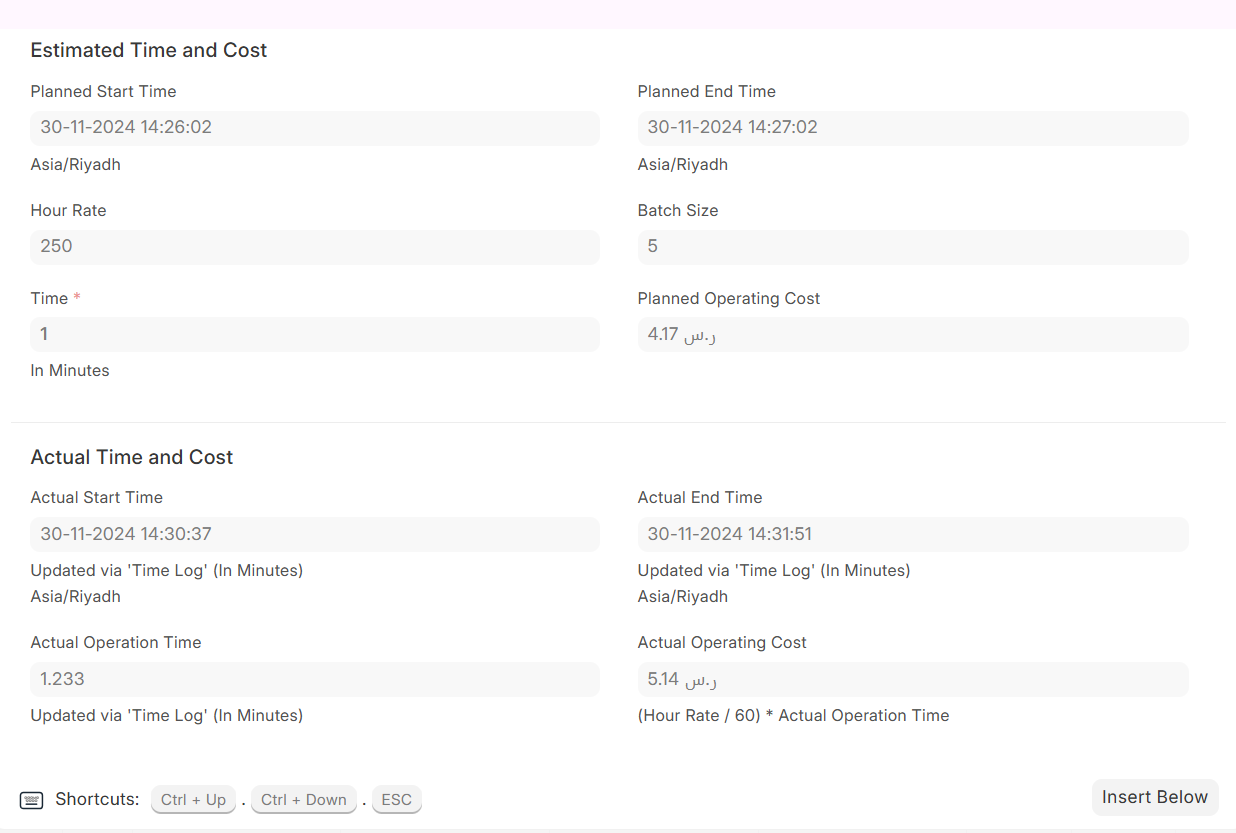
Task: Focus the required Time input field
Action: (314, 335)
